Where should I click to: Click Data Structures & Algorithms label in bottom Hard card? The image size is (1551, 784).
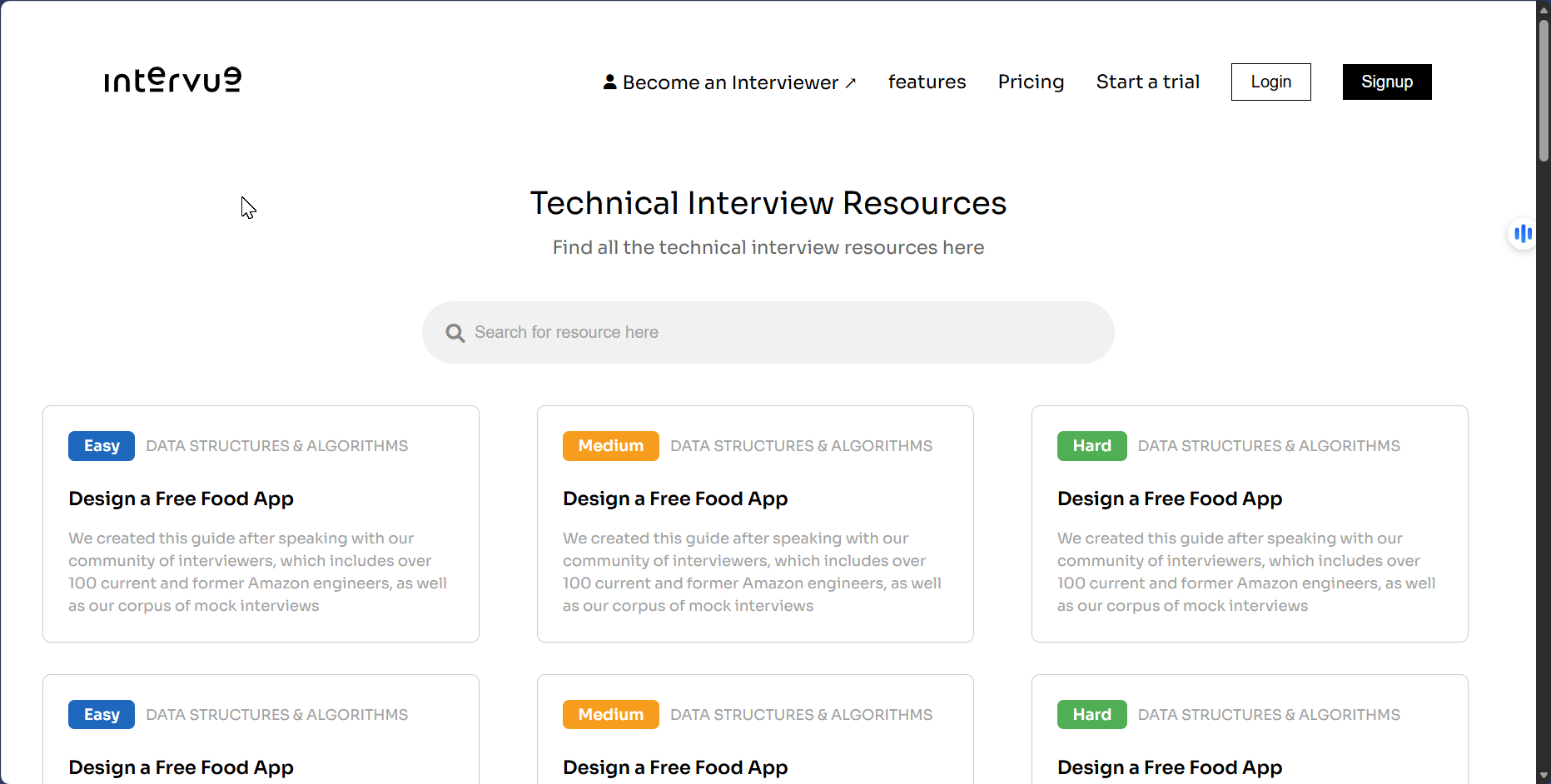1270,715
